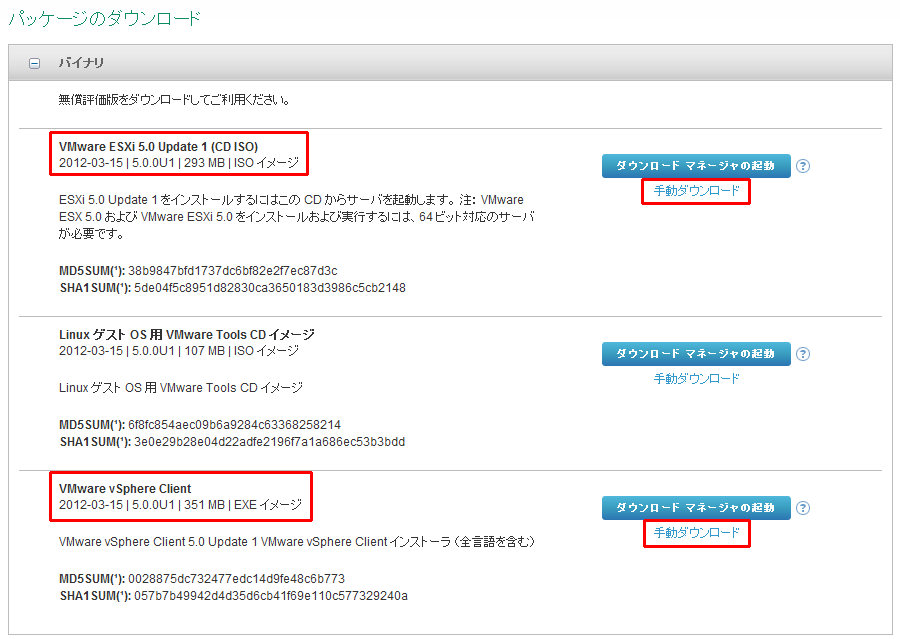
Task: Click 手動ダウンロード link for Linux VMware Tools
Action: 696,378
